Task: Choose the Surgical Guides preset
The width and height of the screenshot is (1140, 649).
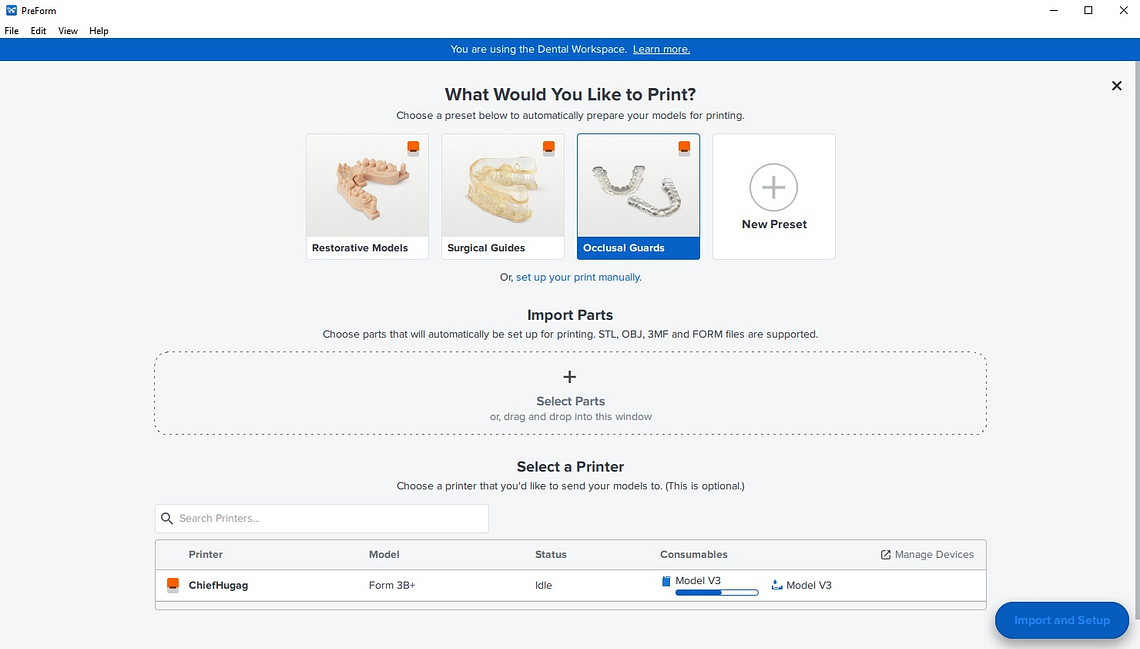Action: pyautogui.click(x=502, y=196)
